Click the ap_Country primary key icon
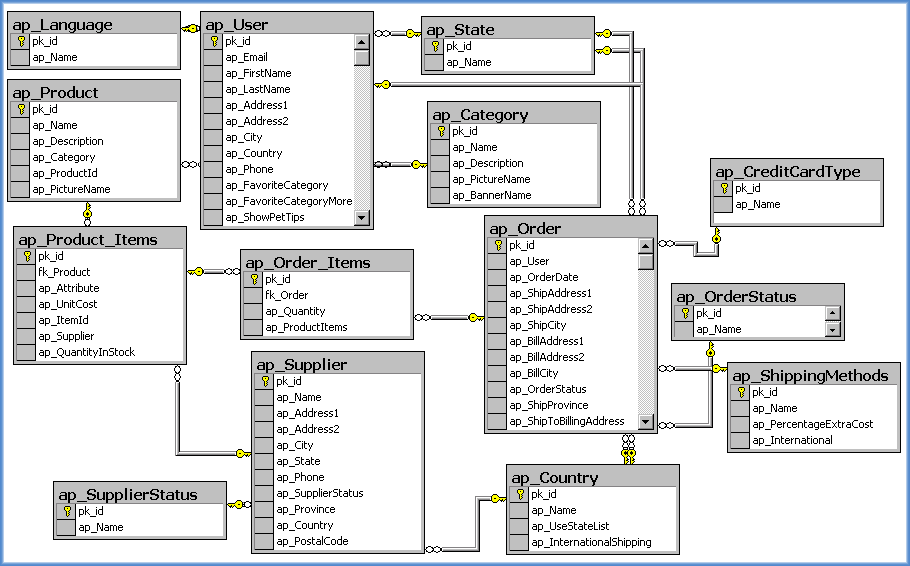This screenshot has height=566, width=910. point(520,494)
